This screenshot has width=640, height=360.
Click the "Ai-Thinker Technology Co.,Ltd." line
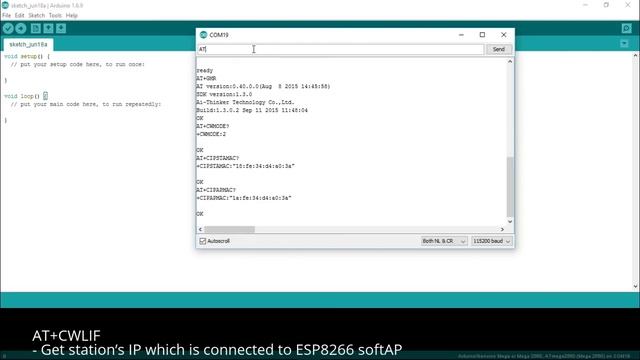245,102
